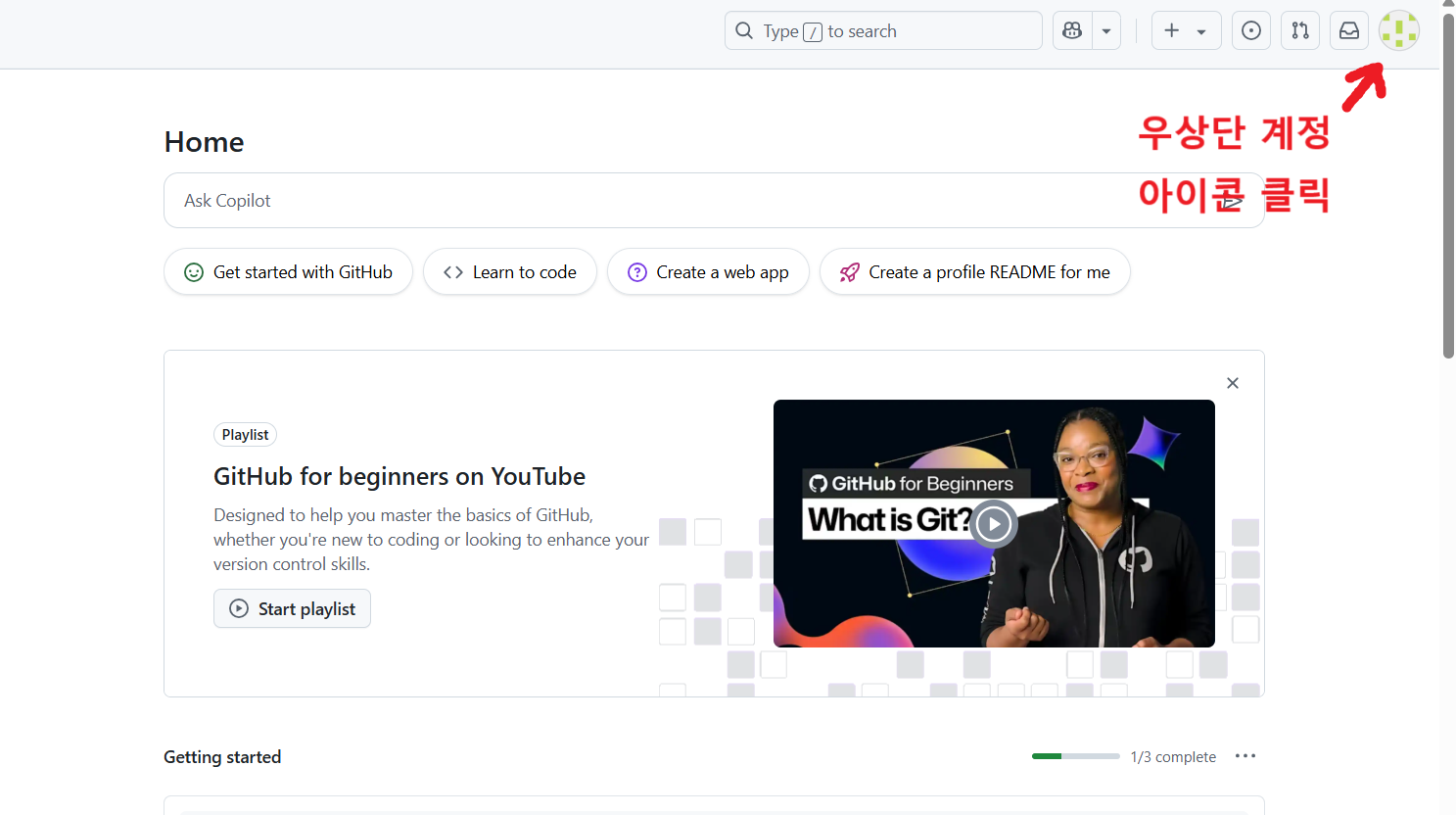Click the search magnifier icon
This screenshot has height=815, width=1456.
tap(744, 30)
